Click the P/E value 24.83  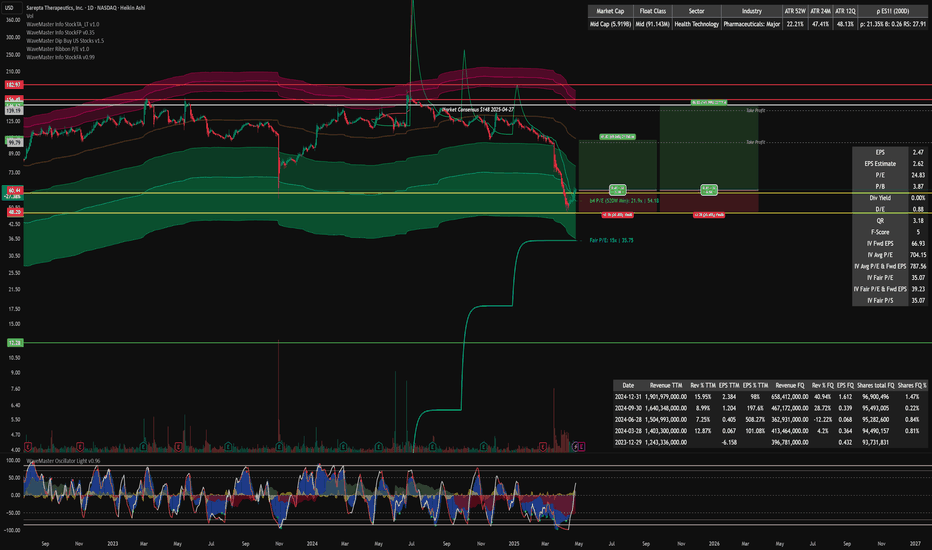918,175
